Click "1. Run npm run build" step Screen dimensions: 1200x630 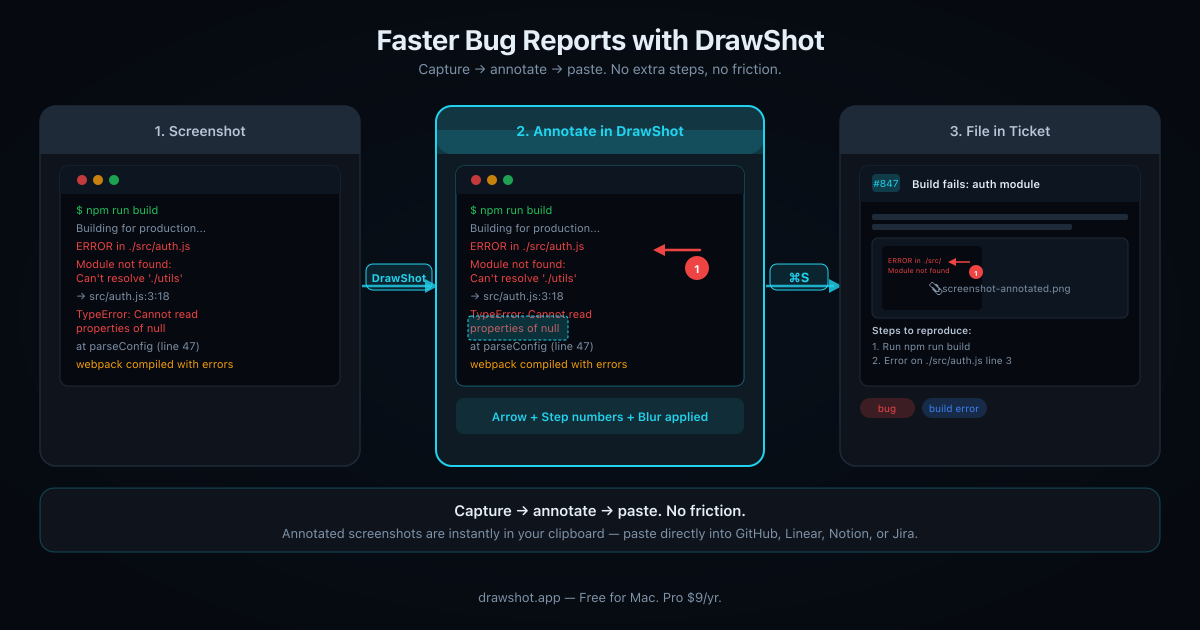(921, 346)
